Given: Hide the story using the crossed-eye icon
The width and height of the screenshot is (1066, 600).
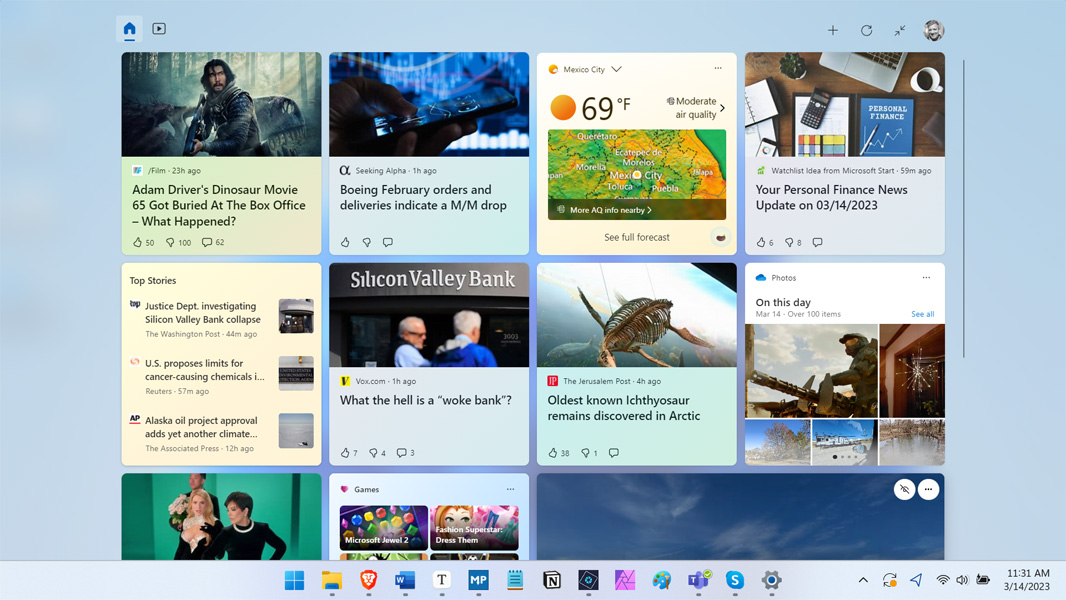Looking at the screenshot, I should [904, 489].
